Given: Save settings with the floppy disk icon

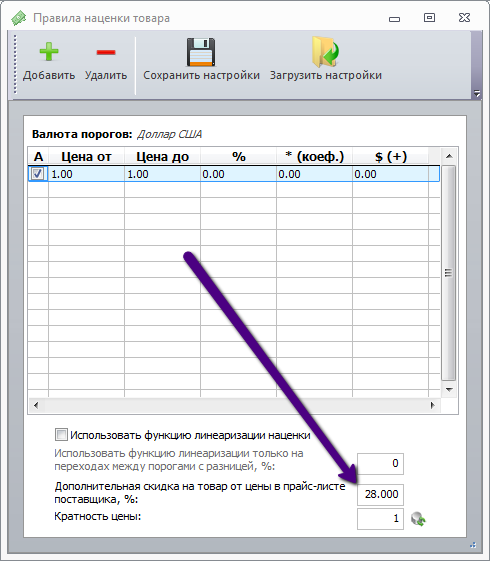Looking at the screenshot, I should [x=201, y=52].
